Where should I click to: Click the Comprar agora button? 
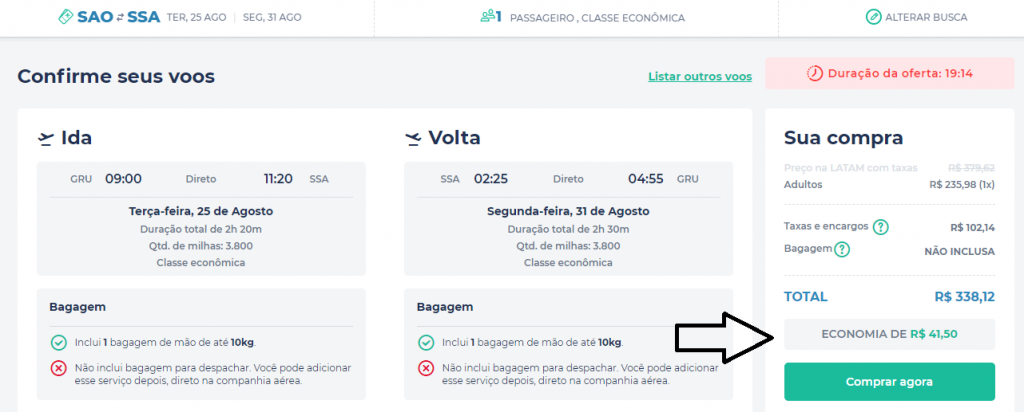click(889, 382)
